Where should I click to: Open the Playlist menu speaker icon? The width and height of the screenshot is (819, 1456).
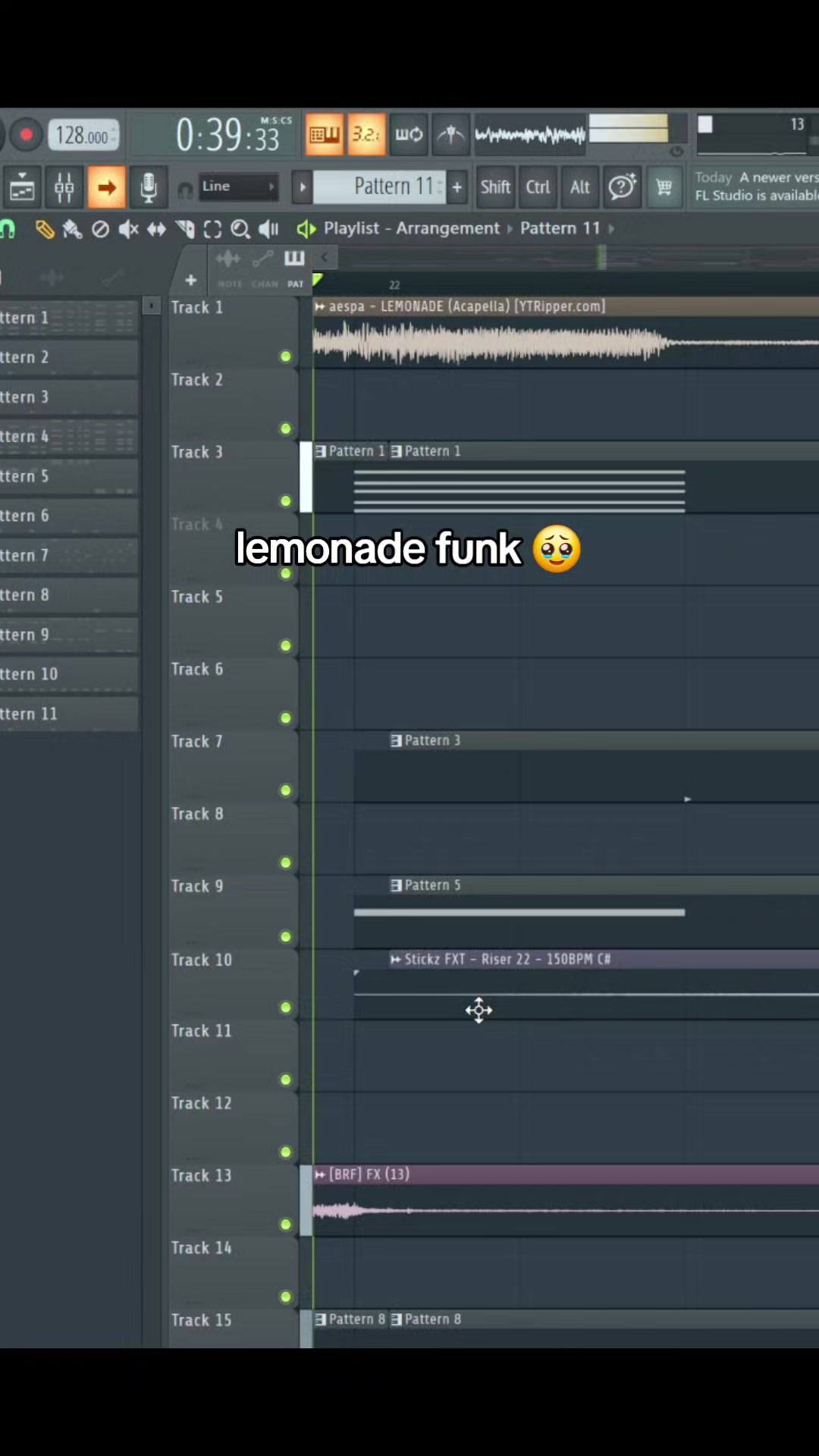point(306,229)
